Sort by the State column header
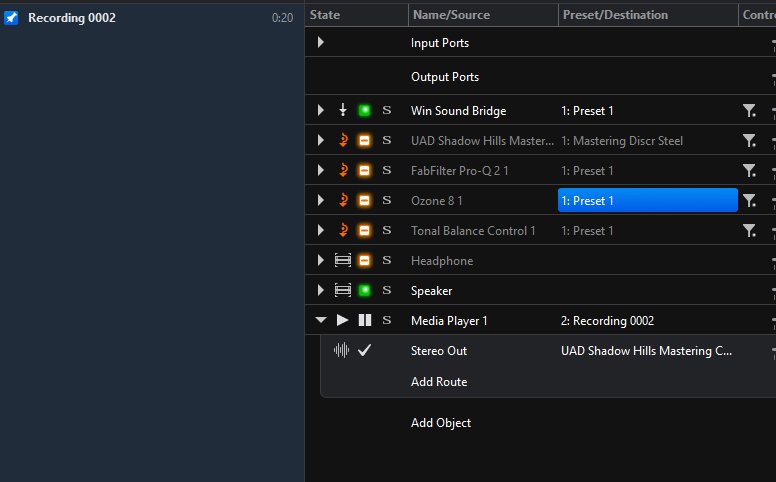This screenshot has height=482, width=776. coord(325,15)
